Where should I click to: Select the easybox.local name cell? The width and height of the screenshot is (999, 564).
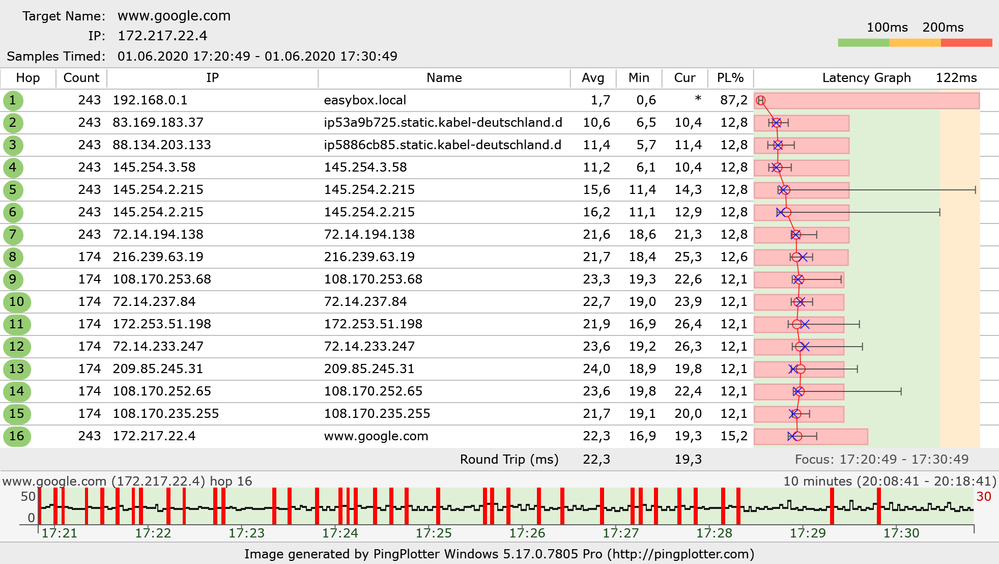coord(365,100)
